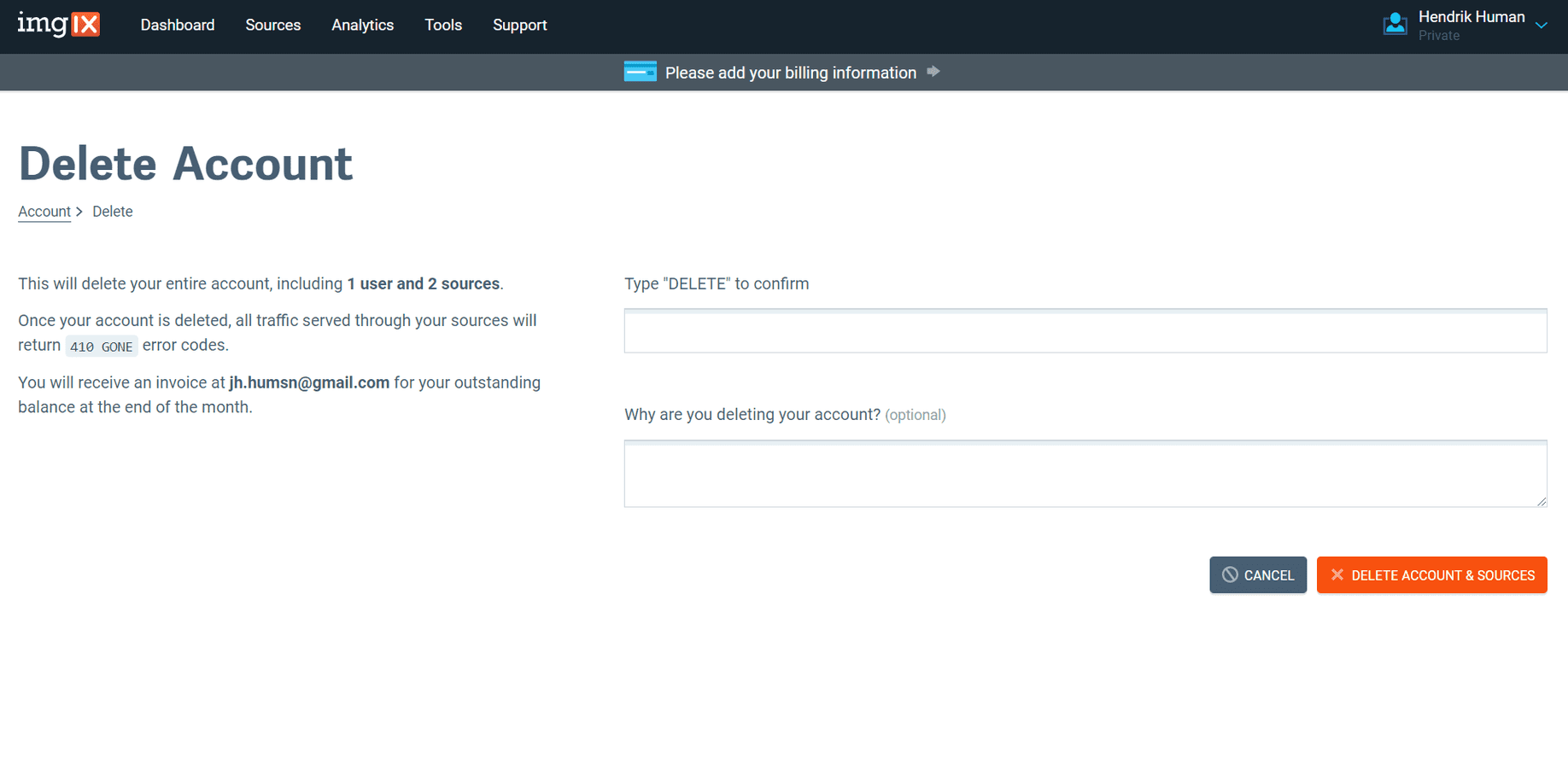Click the '1 user and 2 sources' text
Screen dimensions: 1568x764
coord(424,283)
